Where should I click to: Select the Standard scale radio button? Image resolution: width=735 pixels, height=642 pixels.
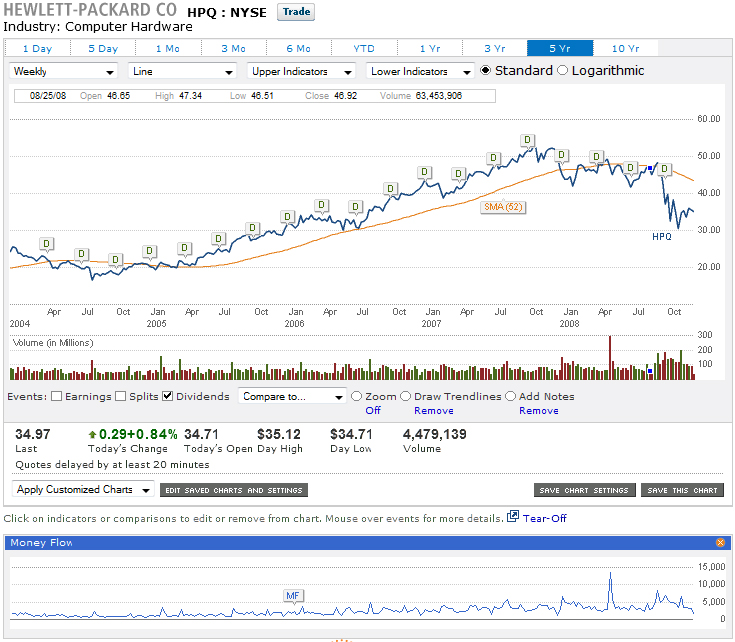pos(486,70)
